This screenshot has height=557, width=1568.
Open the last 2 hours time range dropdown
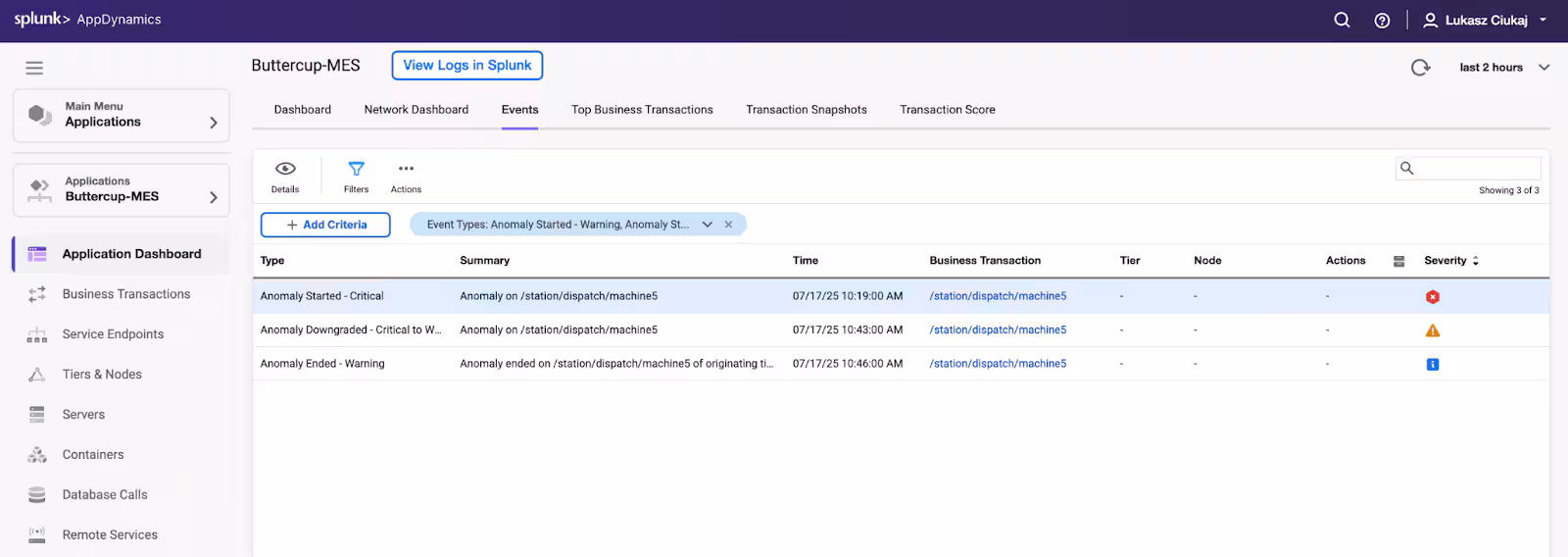[1503, 68]
